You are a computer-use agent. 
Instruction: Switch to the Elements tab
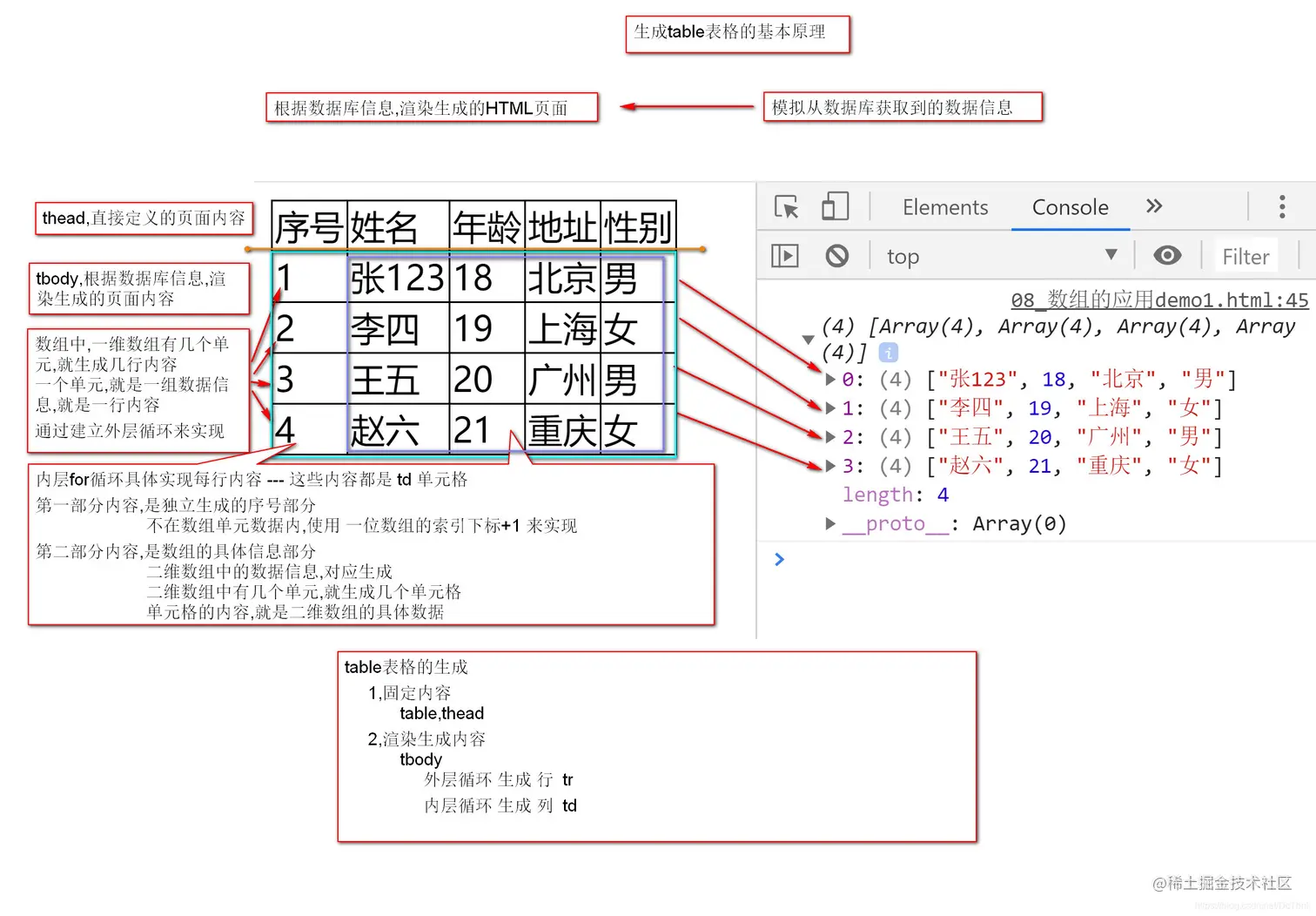click(945, 207)
